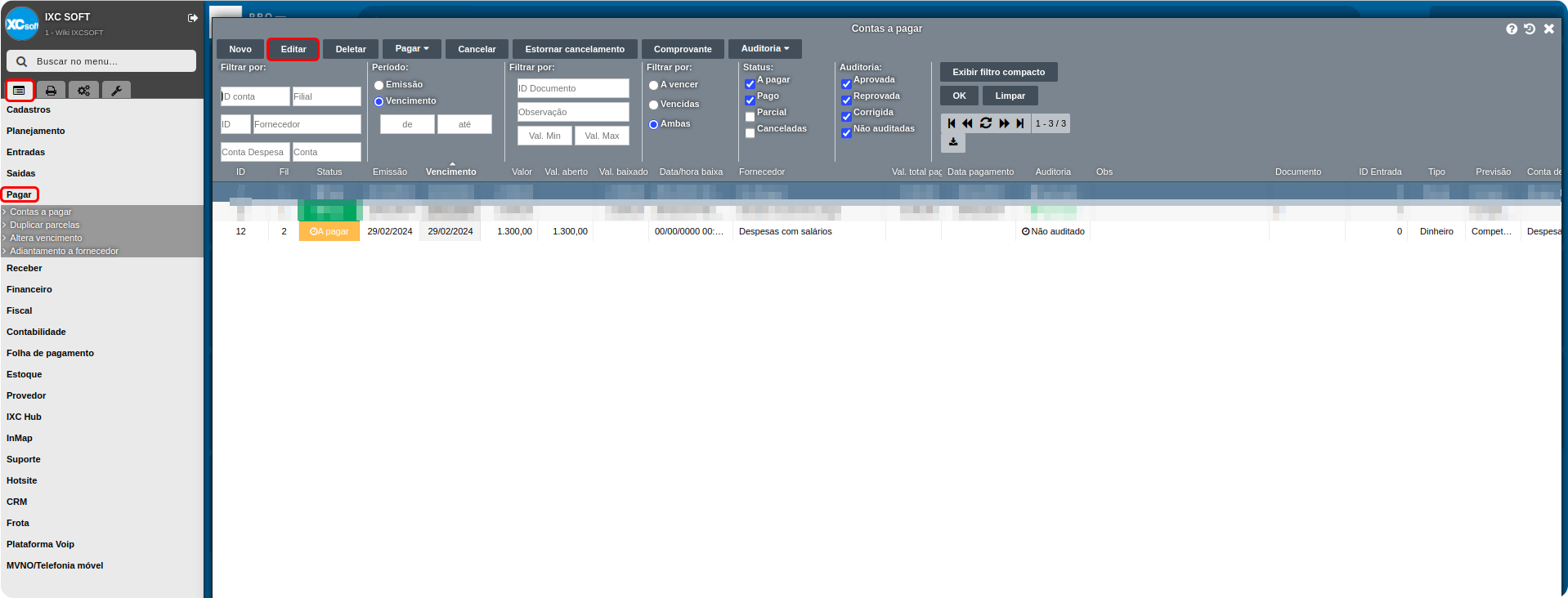Sort by Vencimento column header

pos(450,172)
